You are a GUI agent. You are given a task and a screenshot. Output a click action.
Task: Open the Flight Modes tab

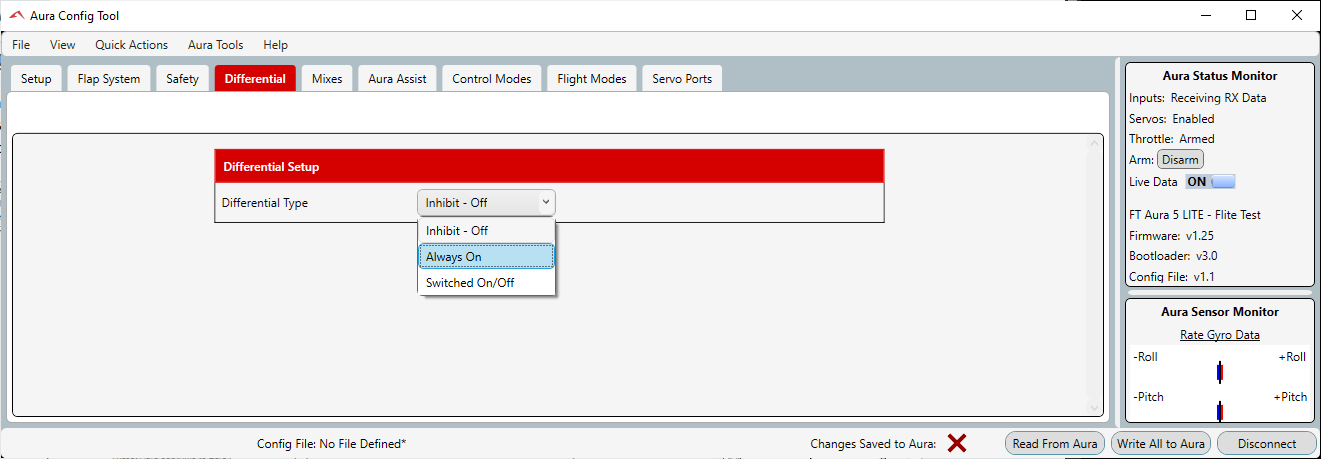[592, 79]
